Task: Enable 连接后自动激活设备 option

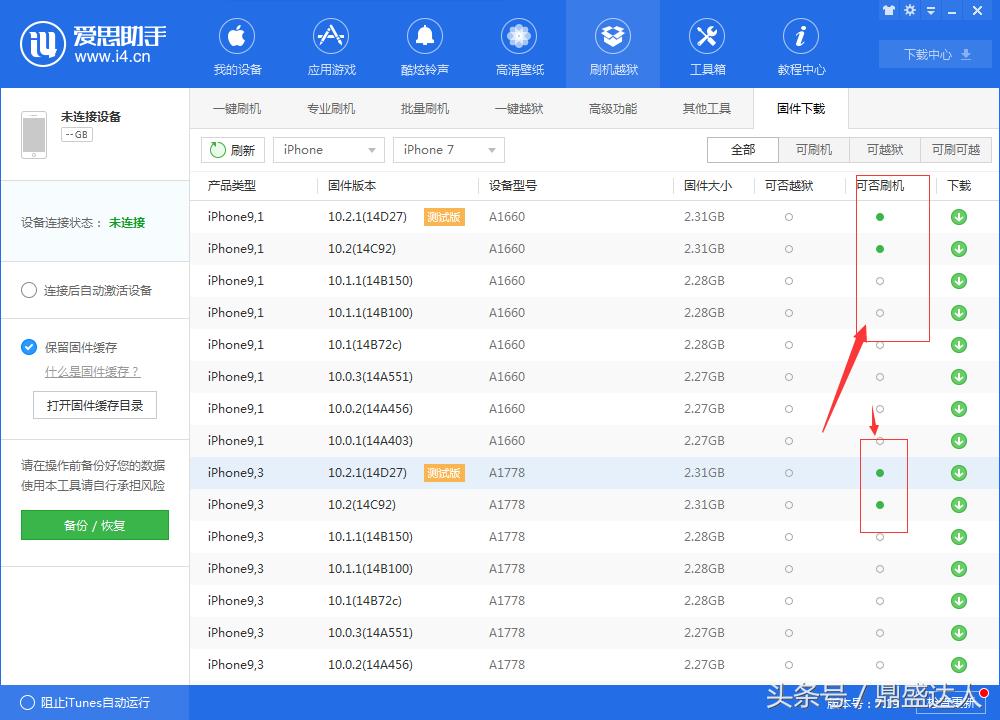Action: (x=30, y=290)
